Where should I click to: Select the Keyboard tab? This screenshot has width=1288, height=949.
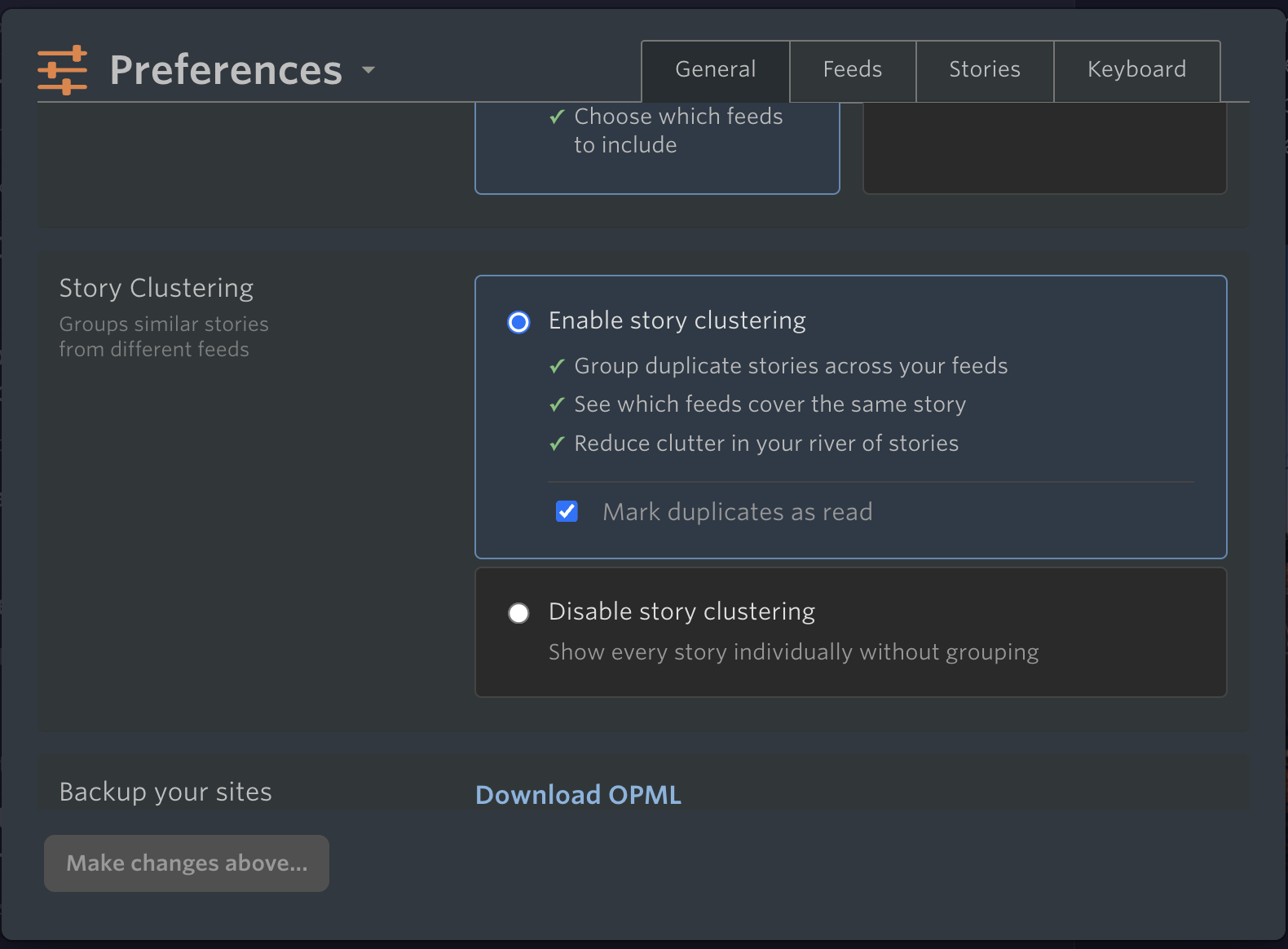click(1136, 70)
